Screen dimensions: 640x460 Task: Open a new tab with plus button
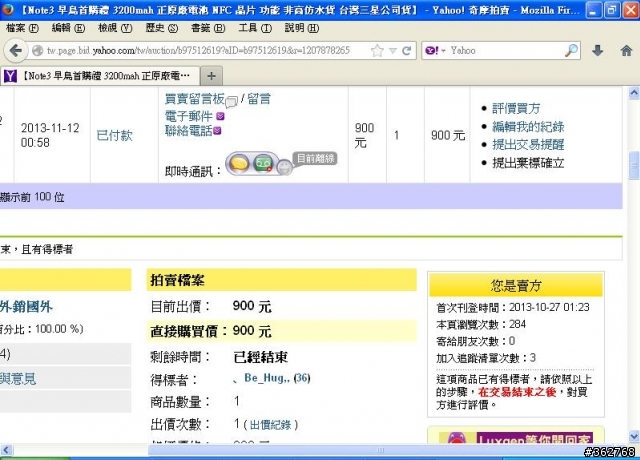[211, 76]
